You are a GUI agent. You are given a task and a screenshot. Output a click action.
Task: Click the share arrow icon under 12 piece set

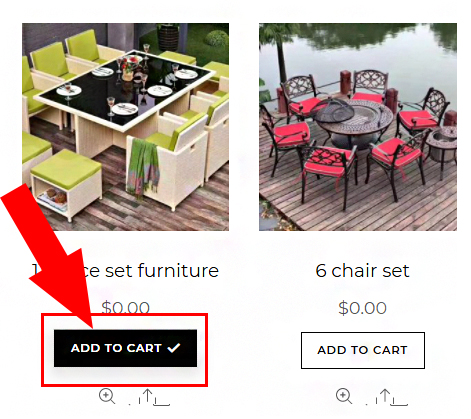pyautogui.click(x=148, y=396)
